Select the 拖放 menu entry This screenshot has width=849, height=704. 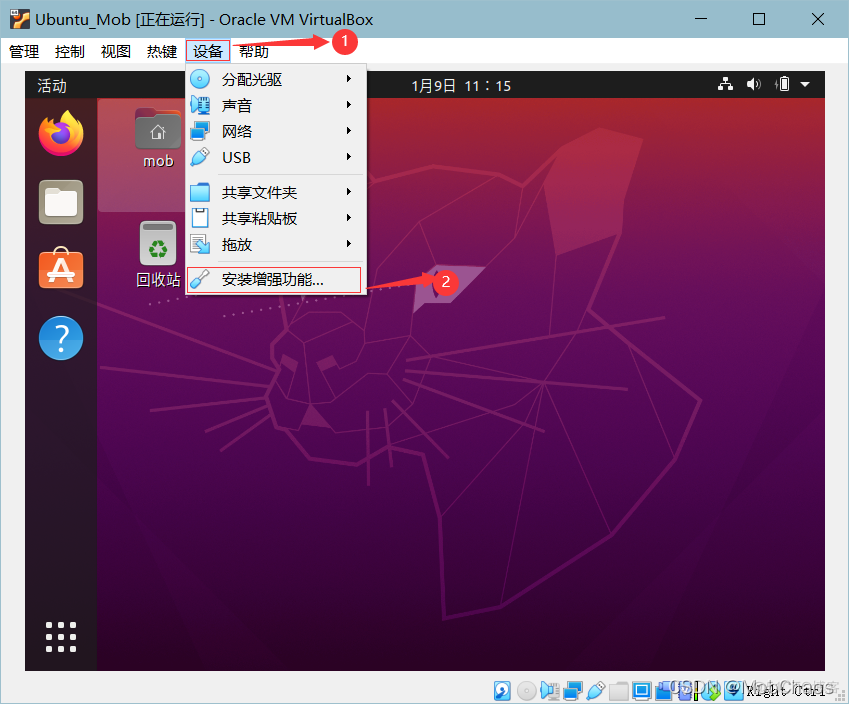click(x=276, y=244)
